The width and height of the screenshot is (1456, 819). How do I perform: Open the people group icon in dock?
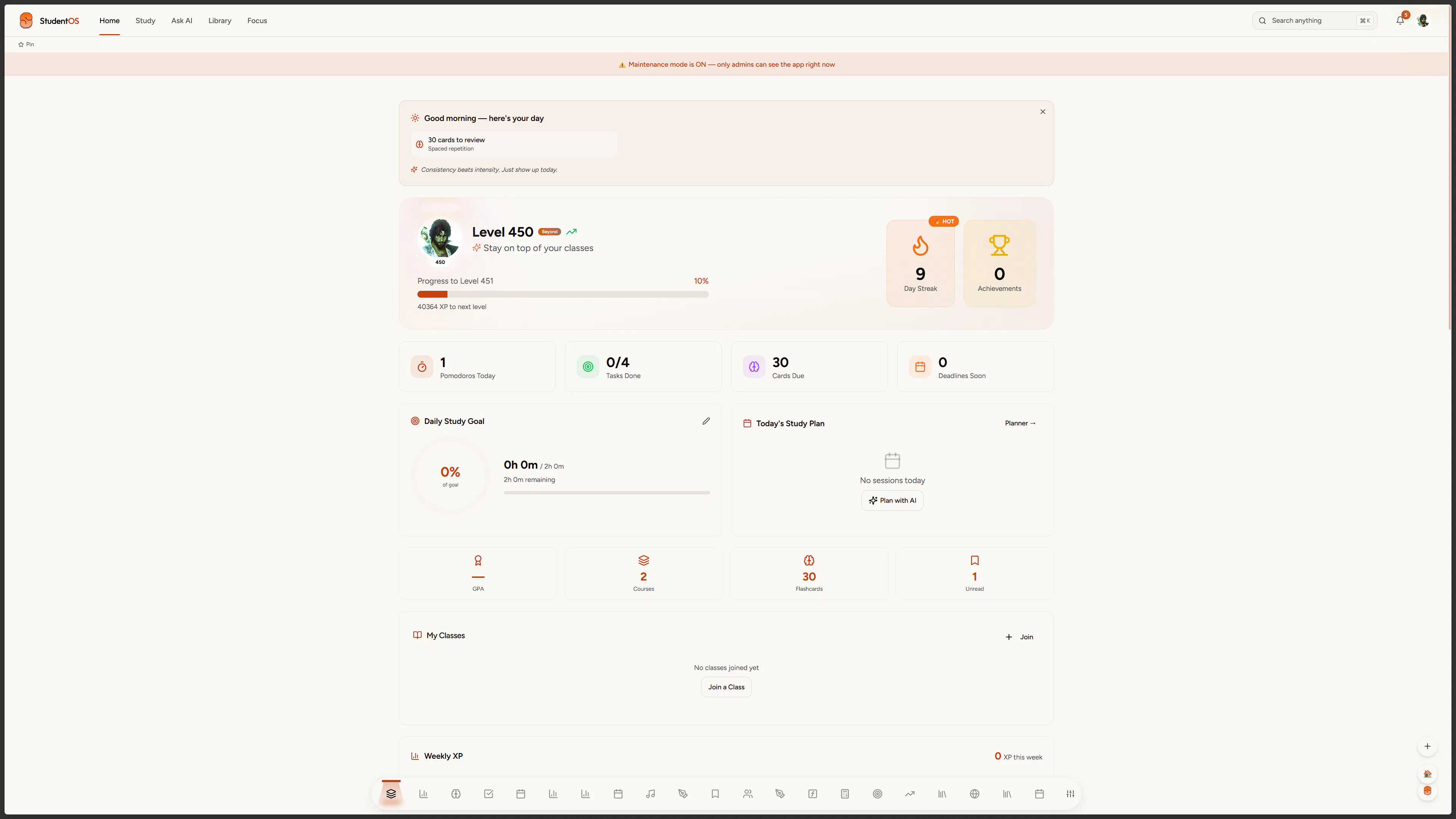tap(748, 794)
